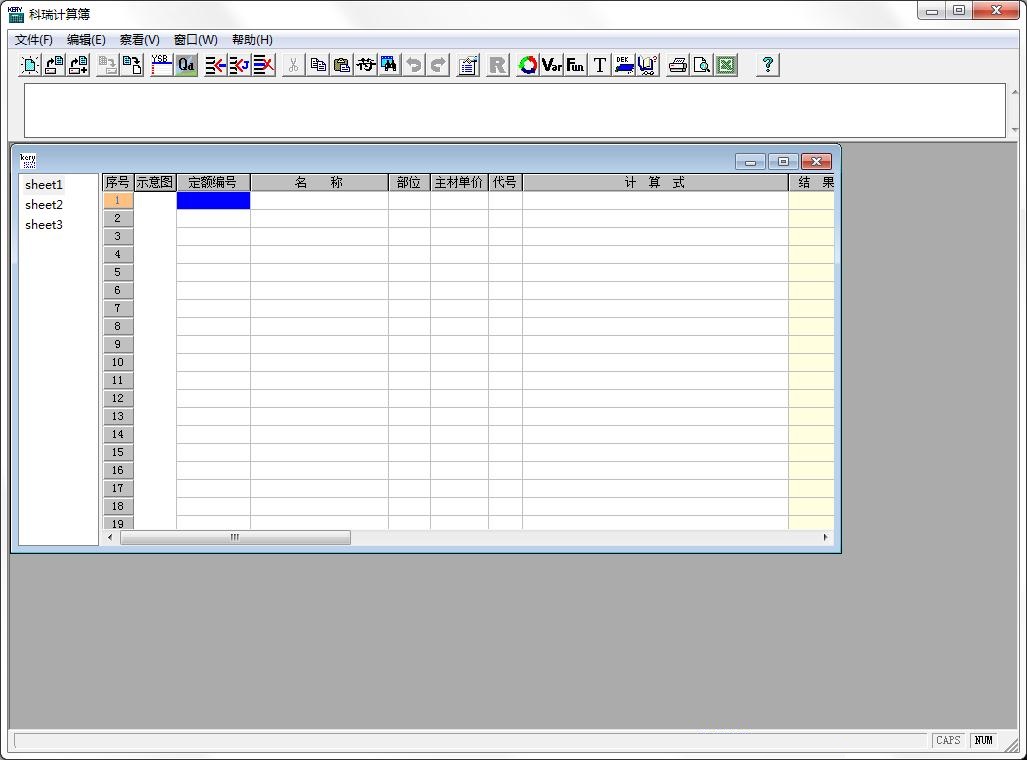The width and height of the screenshot is (1027, 760).
Task: Switch to sheet3 in the sheet list
Action: pos(44,225)
